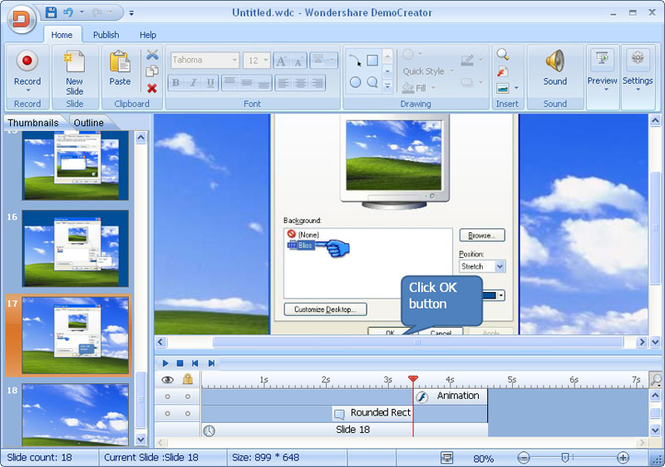The image size is (665, 467).
Task: Toggle visibility dot for Rounded Rect track
Action: tap(168, 414)
